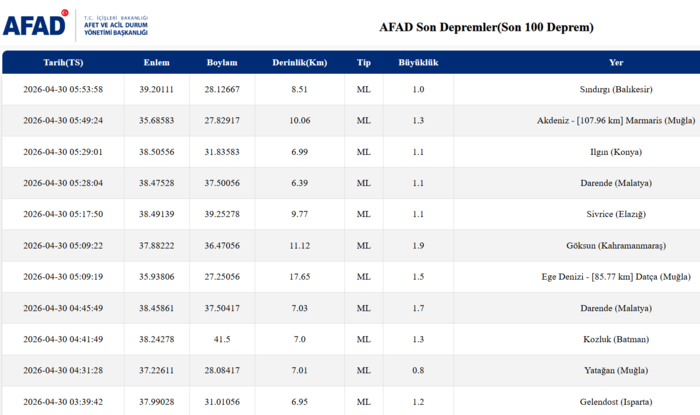Click magnitude value 1.0
The image size is (700, 415).
pyautogui.click(x=418, y=89)
